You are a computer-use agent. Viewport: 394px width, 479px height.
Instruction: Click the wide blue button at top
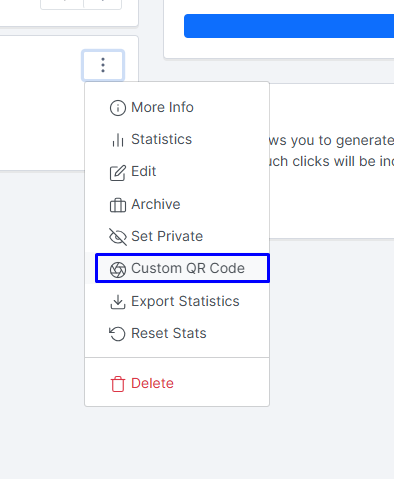click(289, 26)
